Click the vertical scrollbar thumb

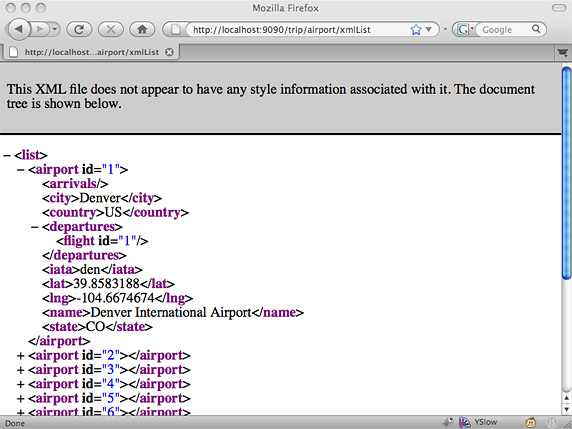pos(566,174)
